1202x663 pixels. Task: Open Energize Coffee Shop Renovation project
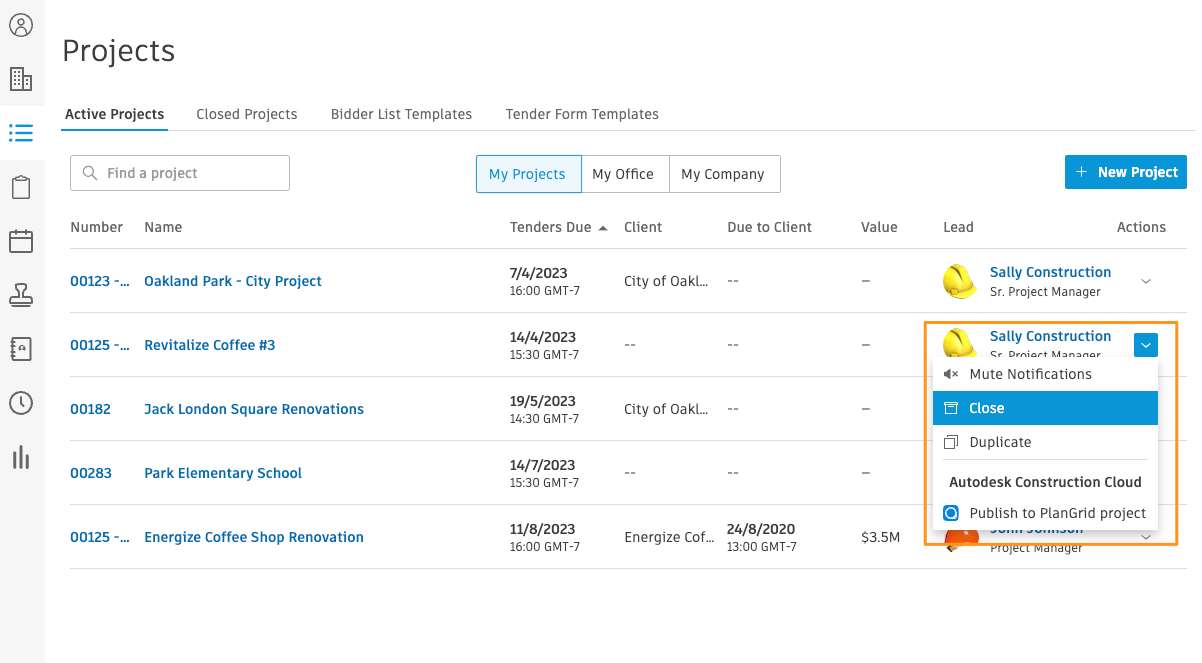point(254,537)
